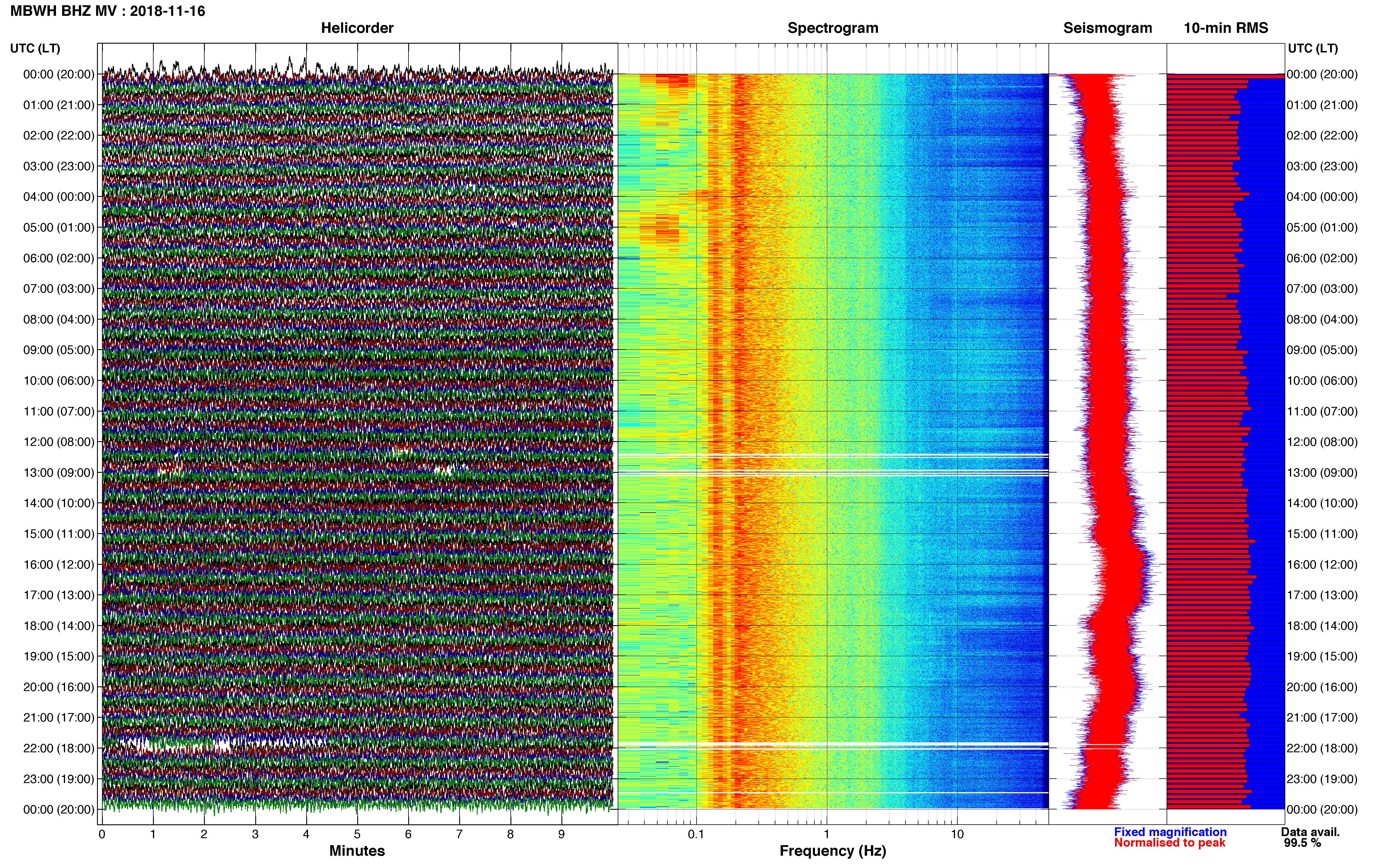Click the plot title "MBWH BHZ MV : 2018-11-16"
Viewport: 1389px width, 868px height.
pos(108,11)
